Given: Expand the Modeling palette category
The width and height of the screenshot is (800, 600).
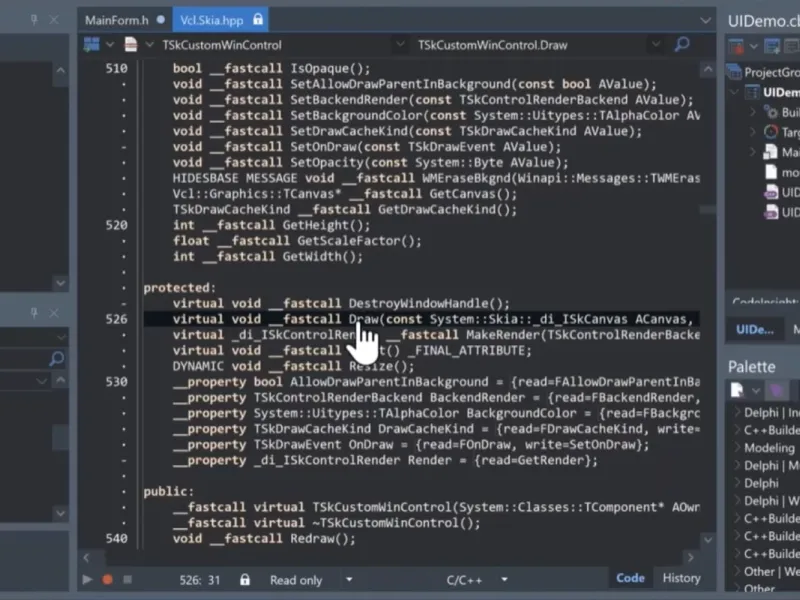Looking at the screenshot, I should 737,447.
